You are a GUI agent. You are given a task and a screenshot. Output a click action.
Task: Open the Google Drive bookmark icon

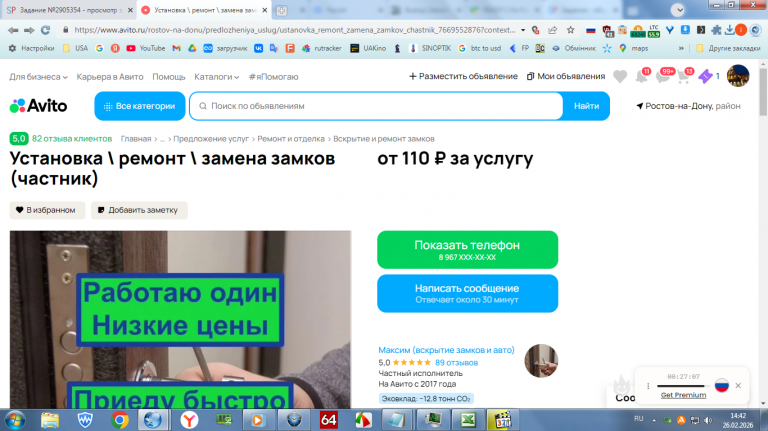click(192, 48)
